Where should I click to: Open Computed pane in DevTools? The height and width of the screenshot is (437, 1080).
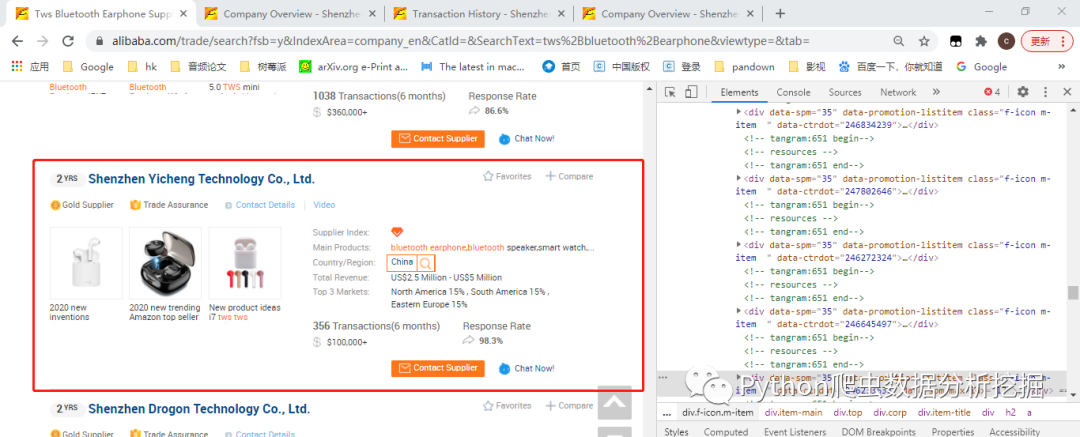[726, 431]
